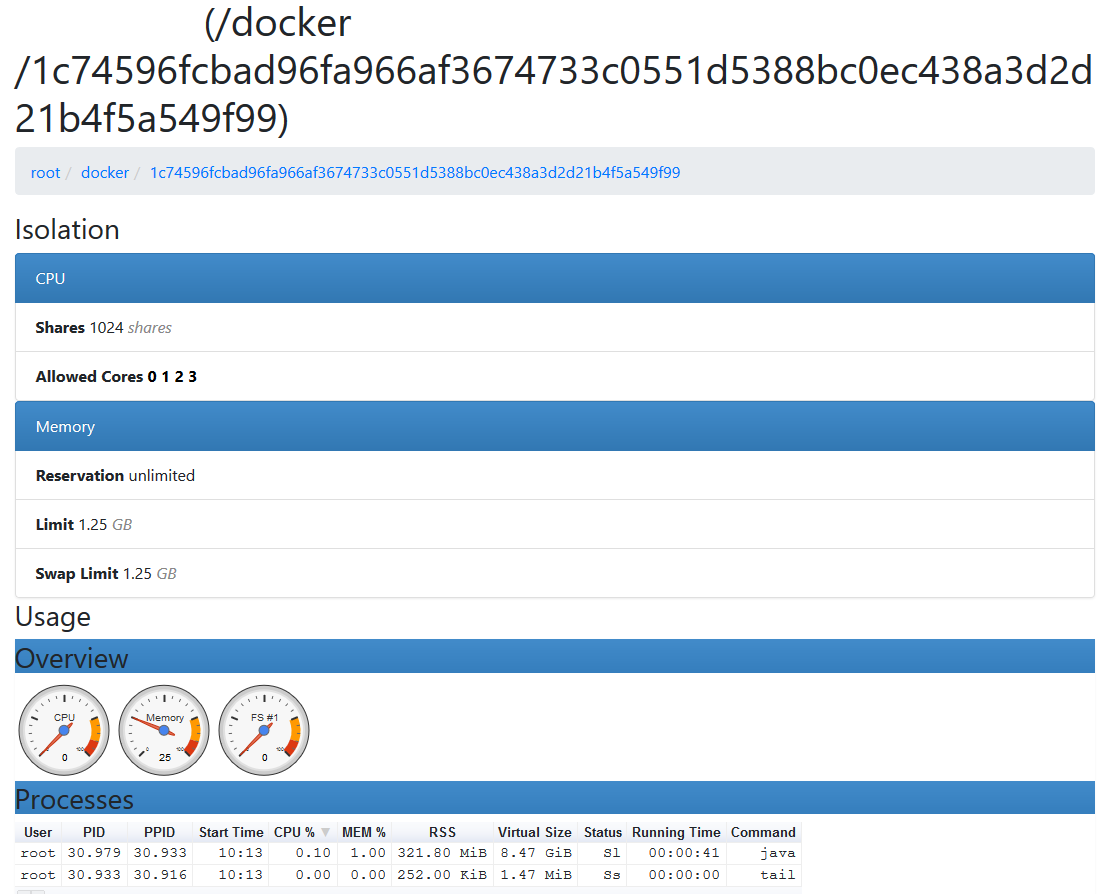This screenshot has width=1103, height=894.
Task: Click the Isolation heading
Action: 68,230
